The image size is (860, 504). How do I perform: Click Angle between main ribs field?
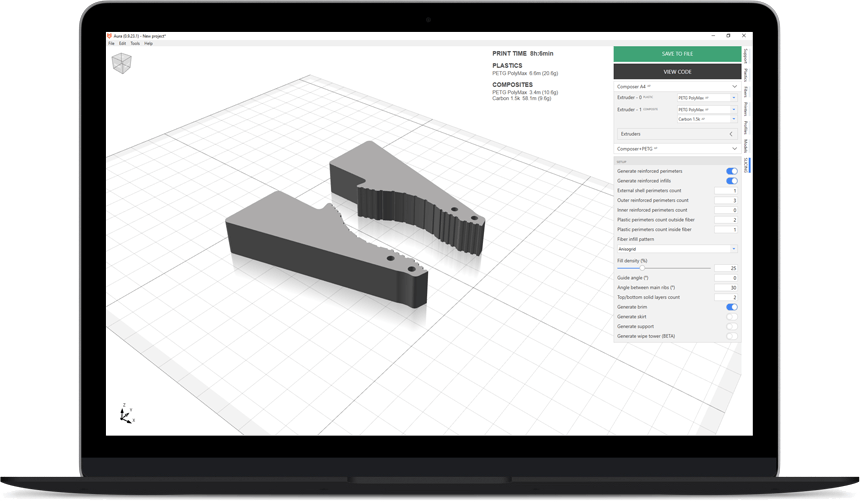pos(726,287)
